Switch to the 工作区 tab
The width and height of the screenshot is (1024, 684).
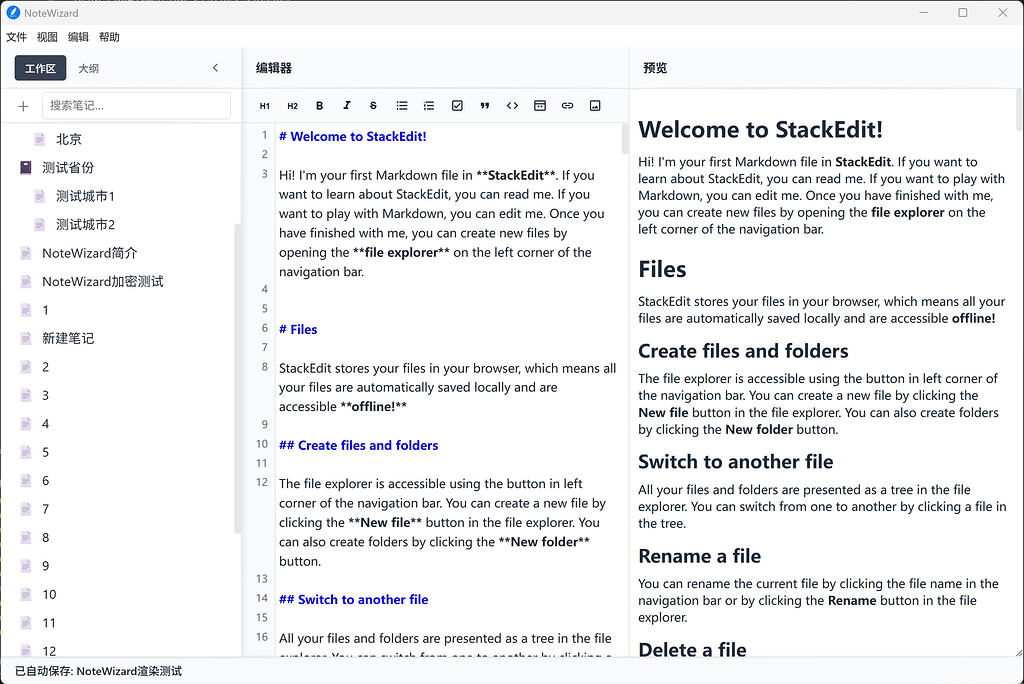click(40, 68)
